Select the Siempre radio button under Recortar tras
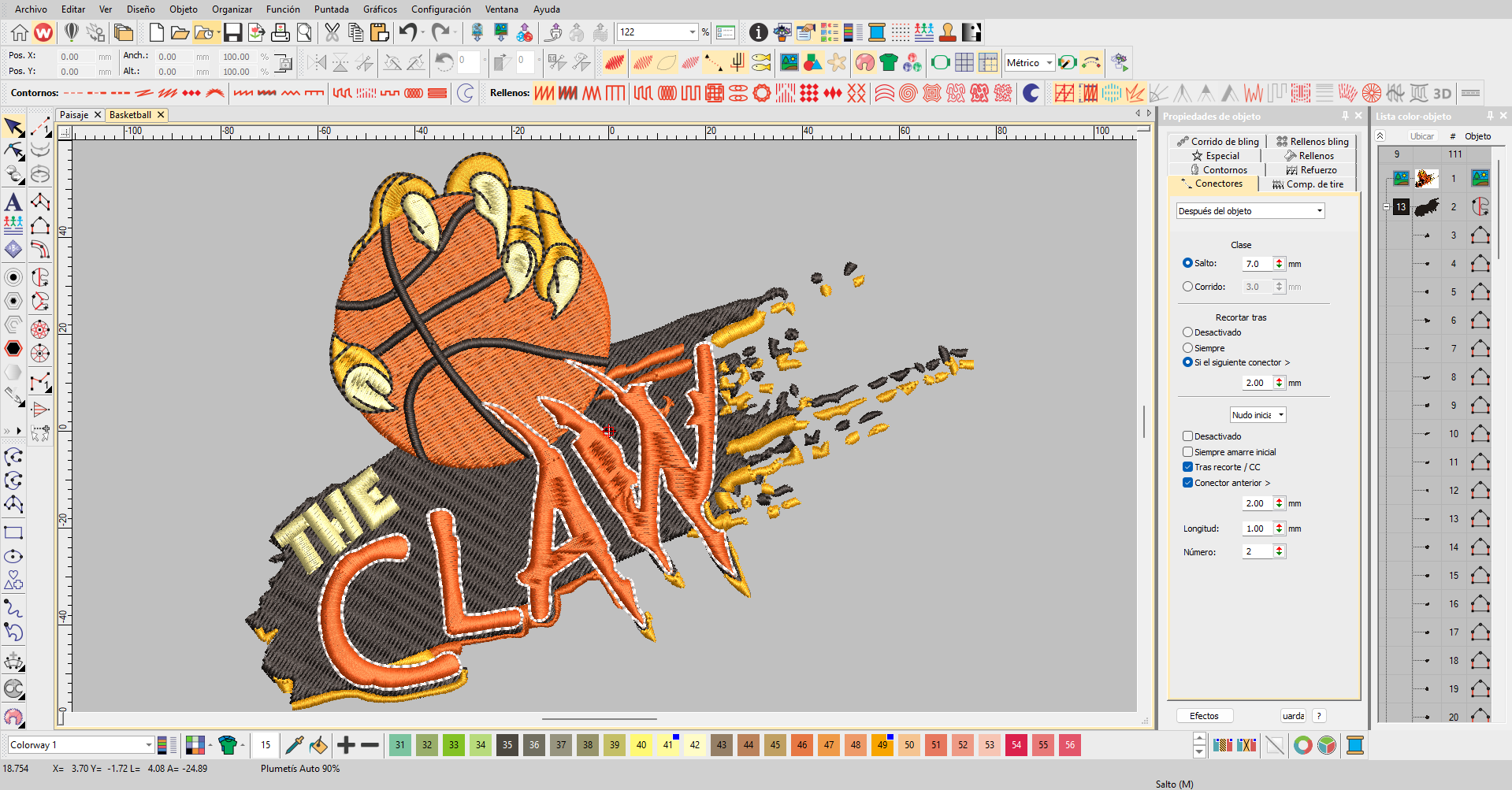Viewport: 1512px width, 790px height. click(1188, 347)
